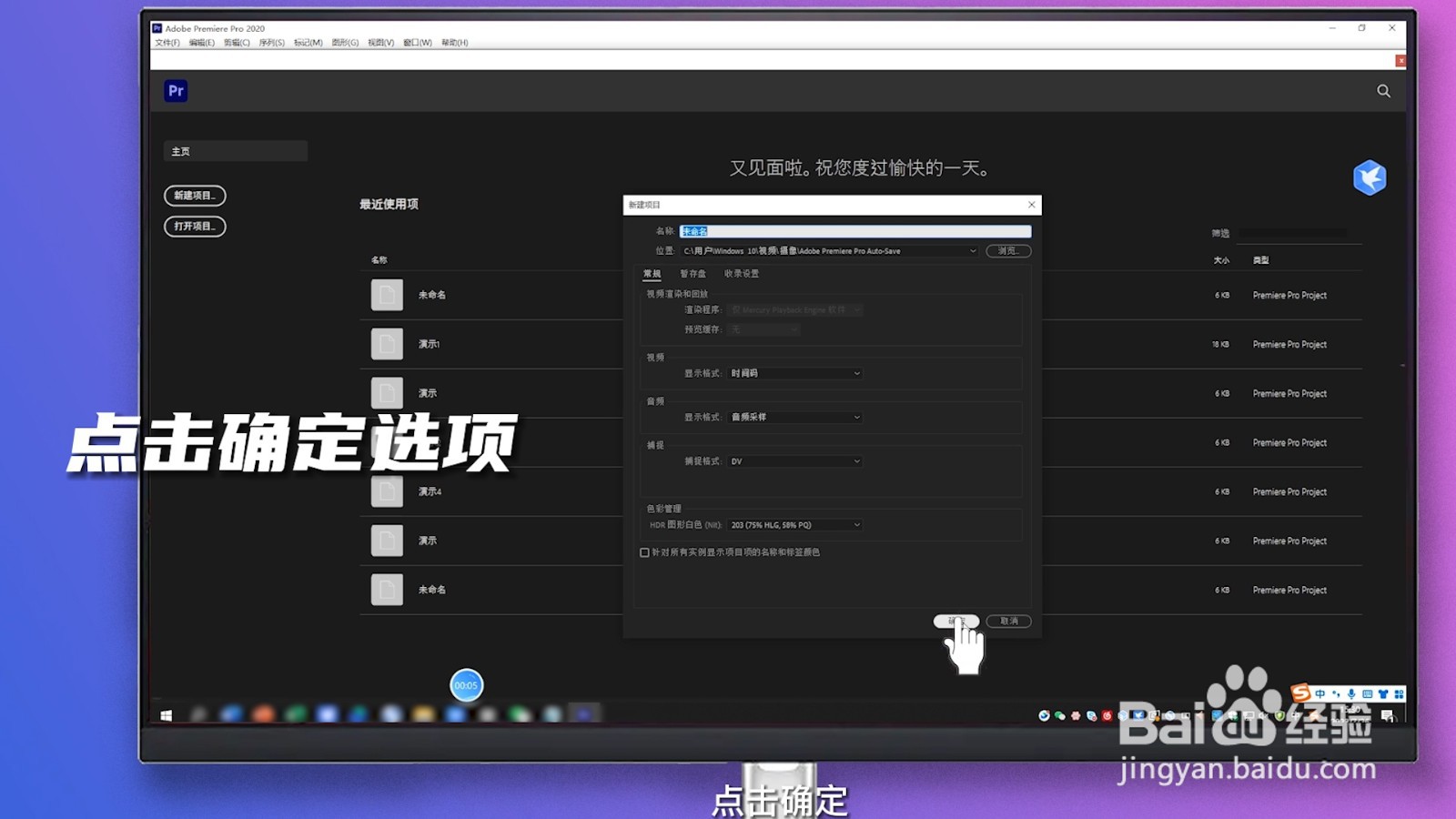Open the 文件(F) menu
1456x819 pixels.
[169, 43]
